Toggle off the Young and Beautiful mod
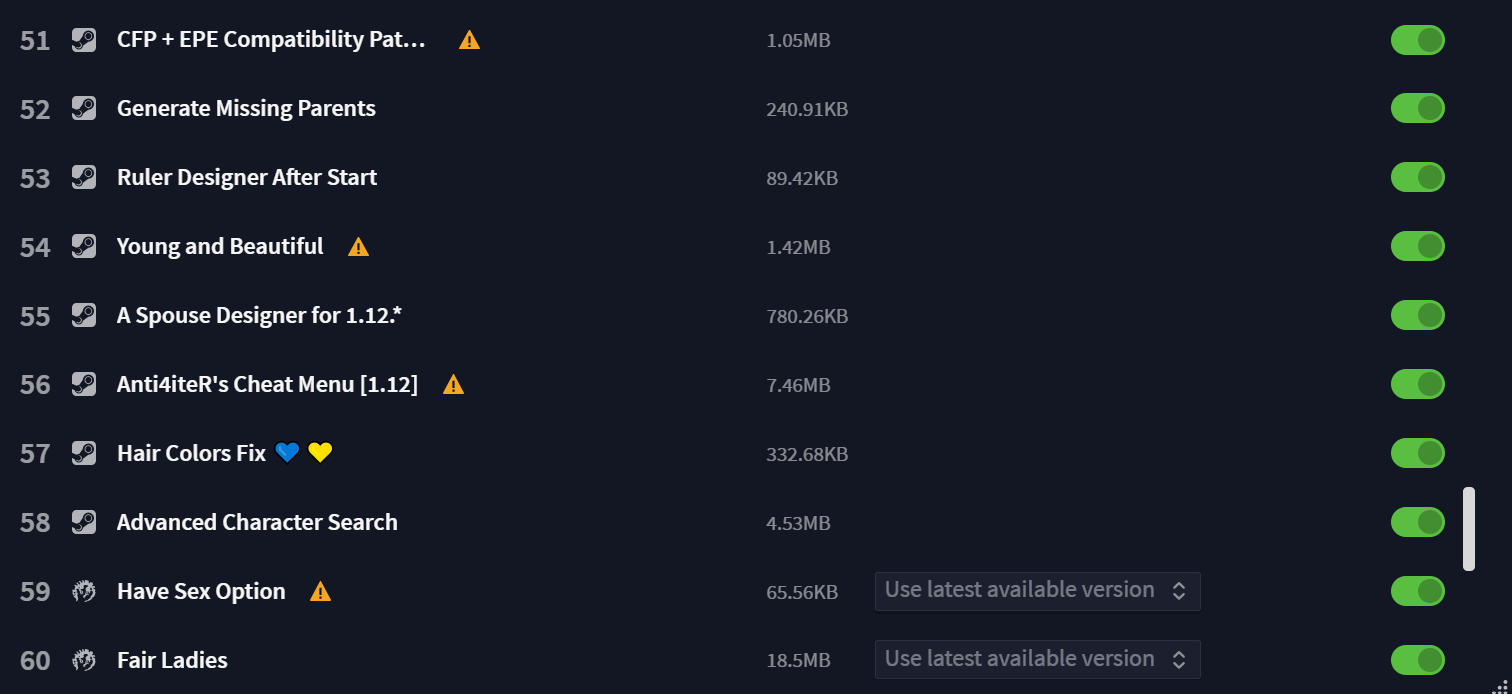1512x694 pixels. click(1418, 247)
